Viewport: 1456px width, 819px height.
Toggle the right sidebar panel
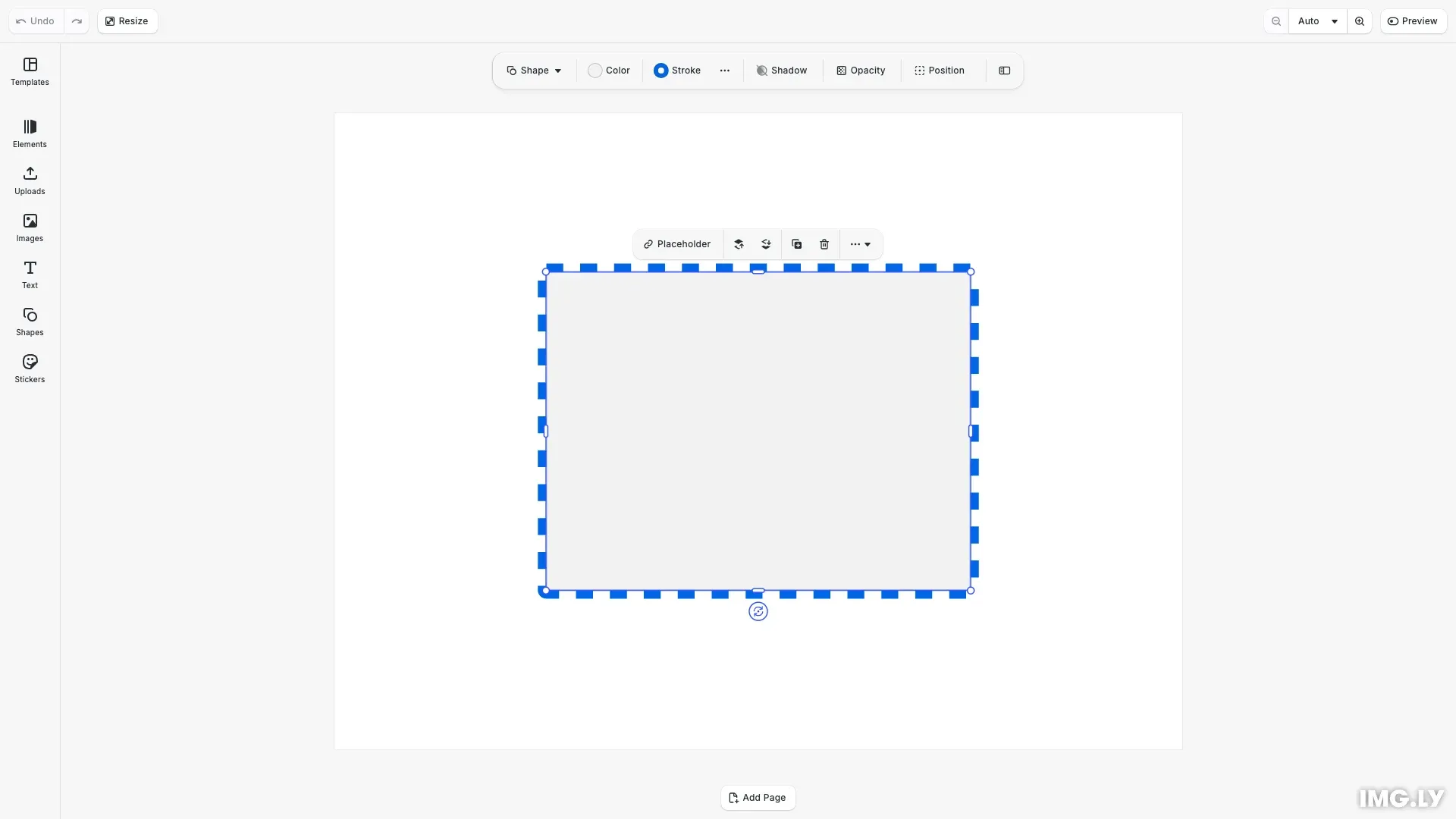(x=1004, y=70)
